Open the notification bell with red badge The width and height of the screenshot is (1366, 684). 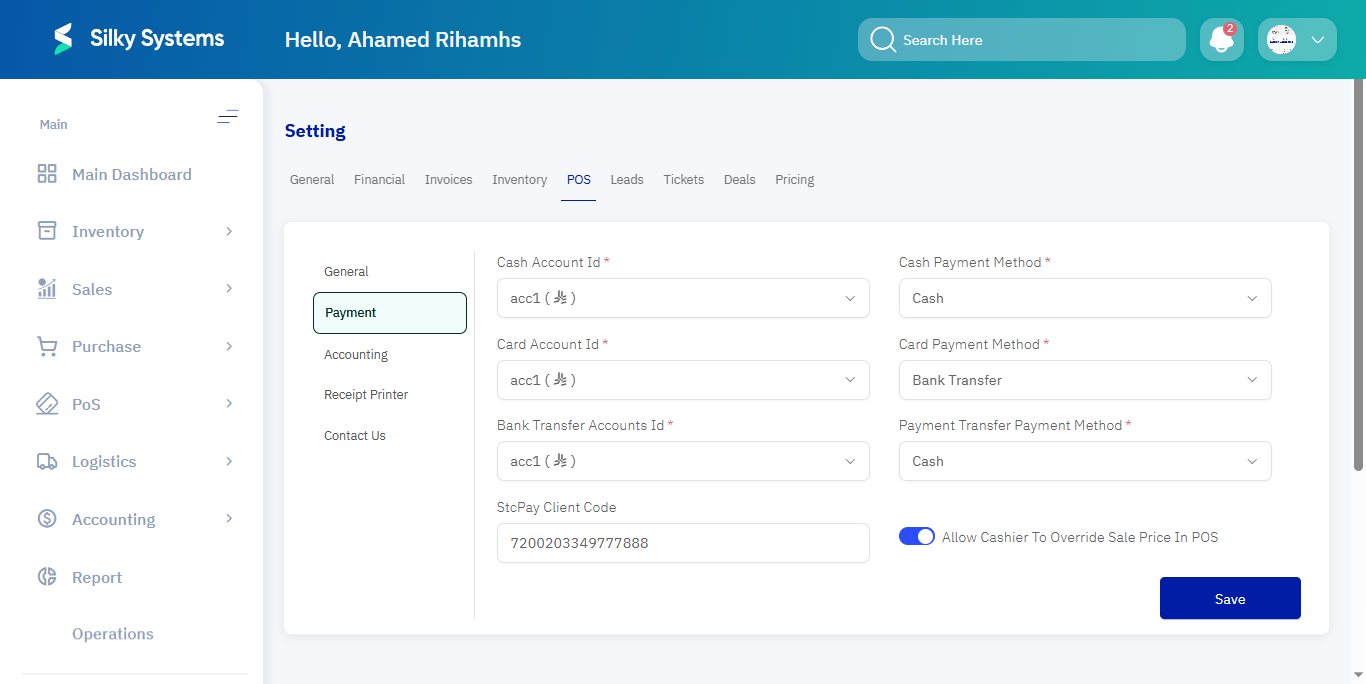click(1221, 39)
